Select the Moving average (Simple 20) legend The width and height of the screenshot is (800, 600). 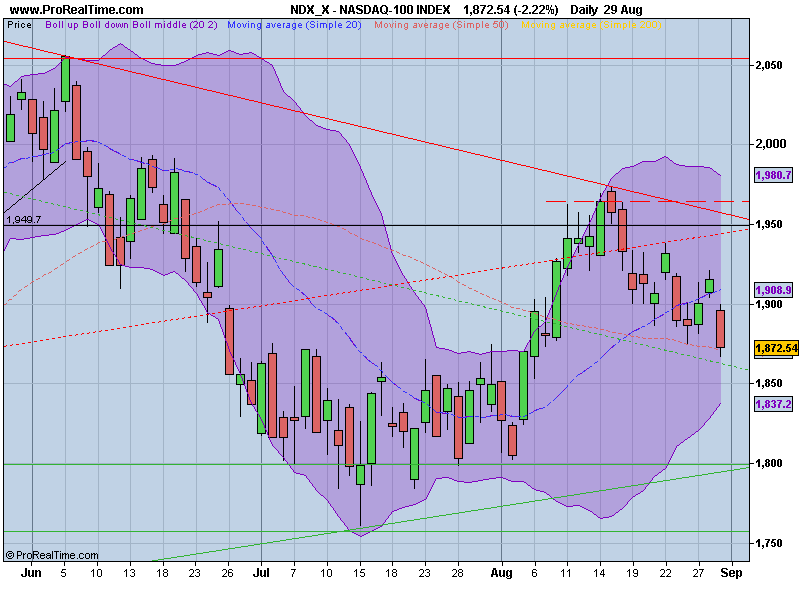(294, 24)
